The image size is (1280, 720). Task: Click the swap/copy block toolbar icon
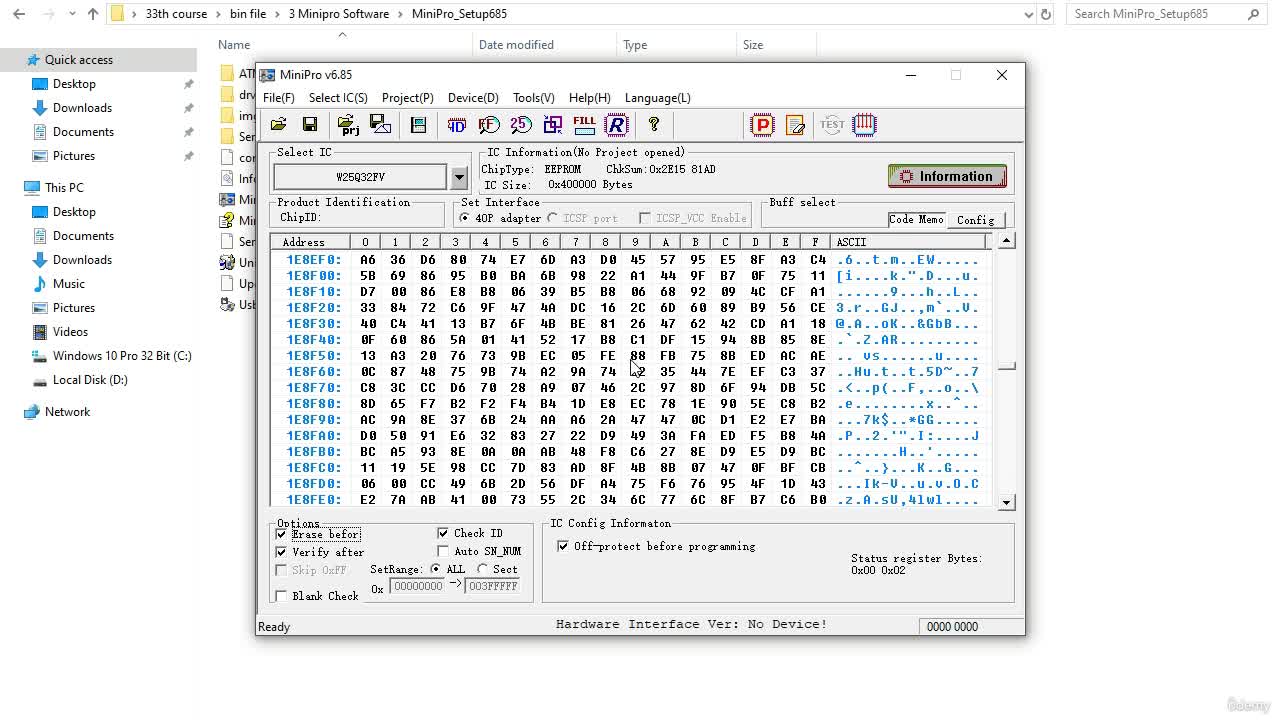coord(552,125)
